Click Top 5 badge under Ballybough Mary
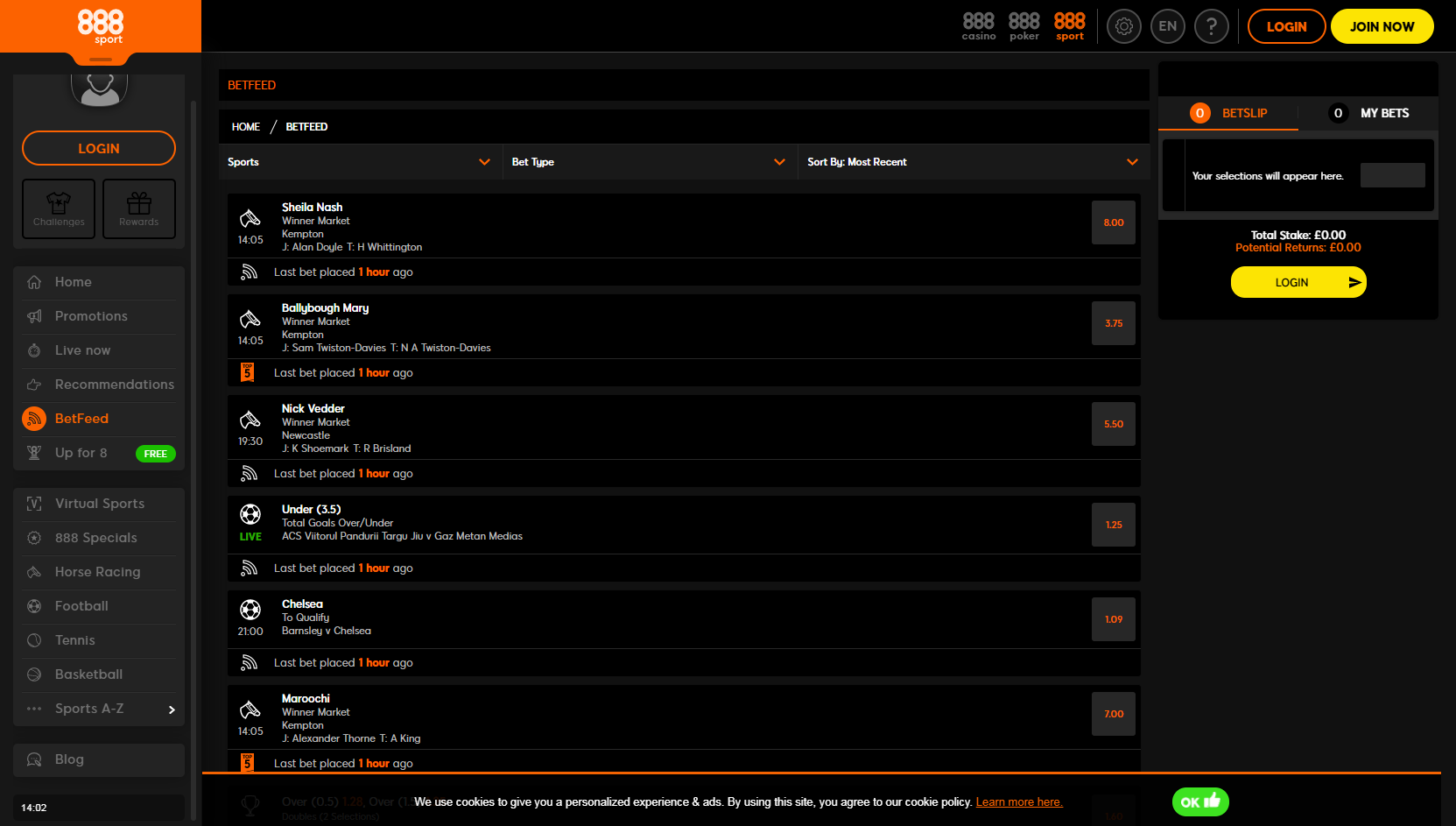The height and width of the screenshot is (826, 1456). 248,372
